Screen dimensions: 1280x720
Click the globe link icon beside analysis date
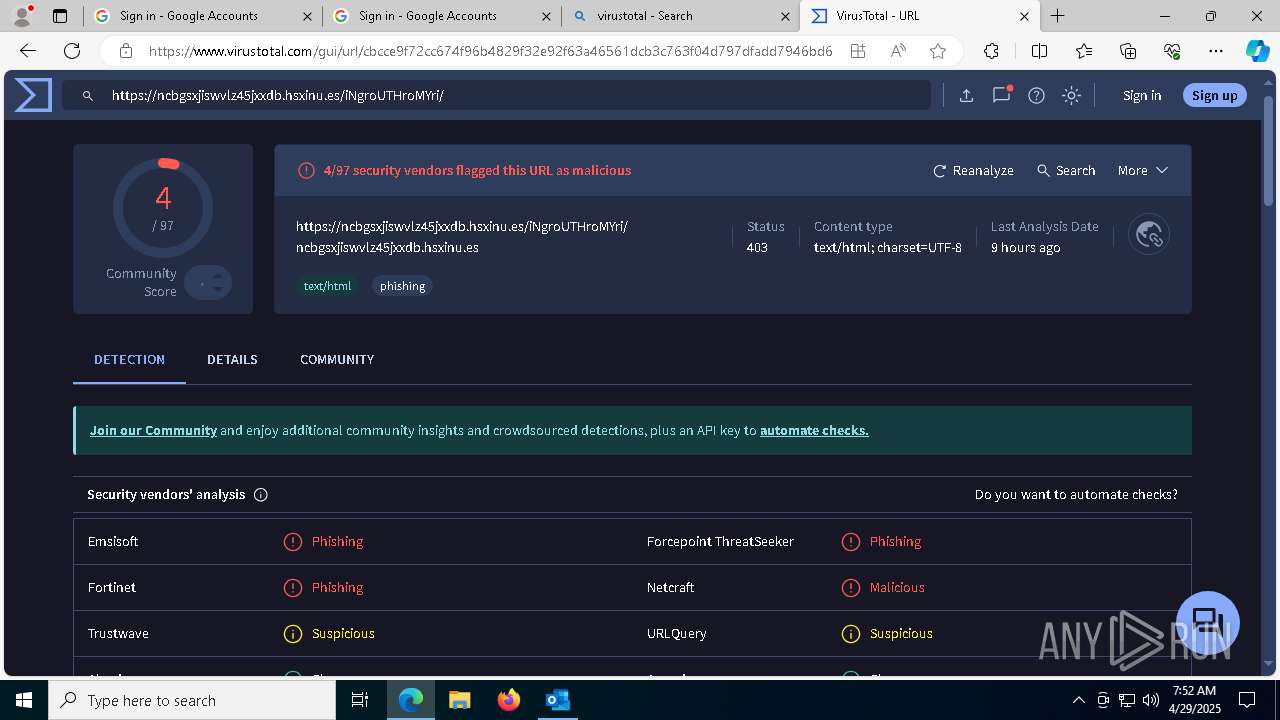(x=1148, y=235)
